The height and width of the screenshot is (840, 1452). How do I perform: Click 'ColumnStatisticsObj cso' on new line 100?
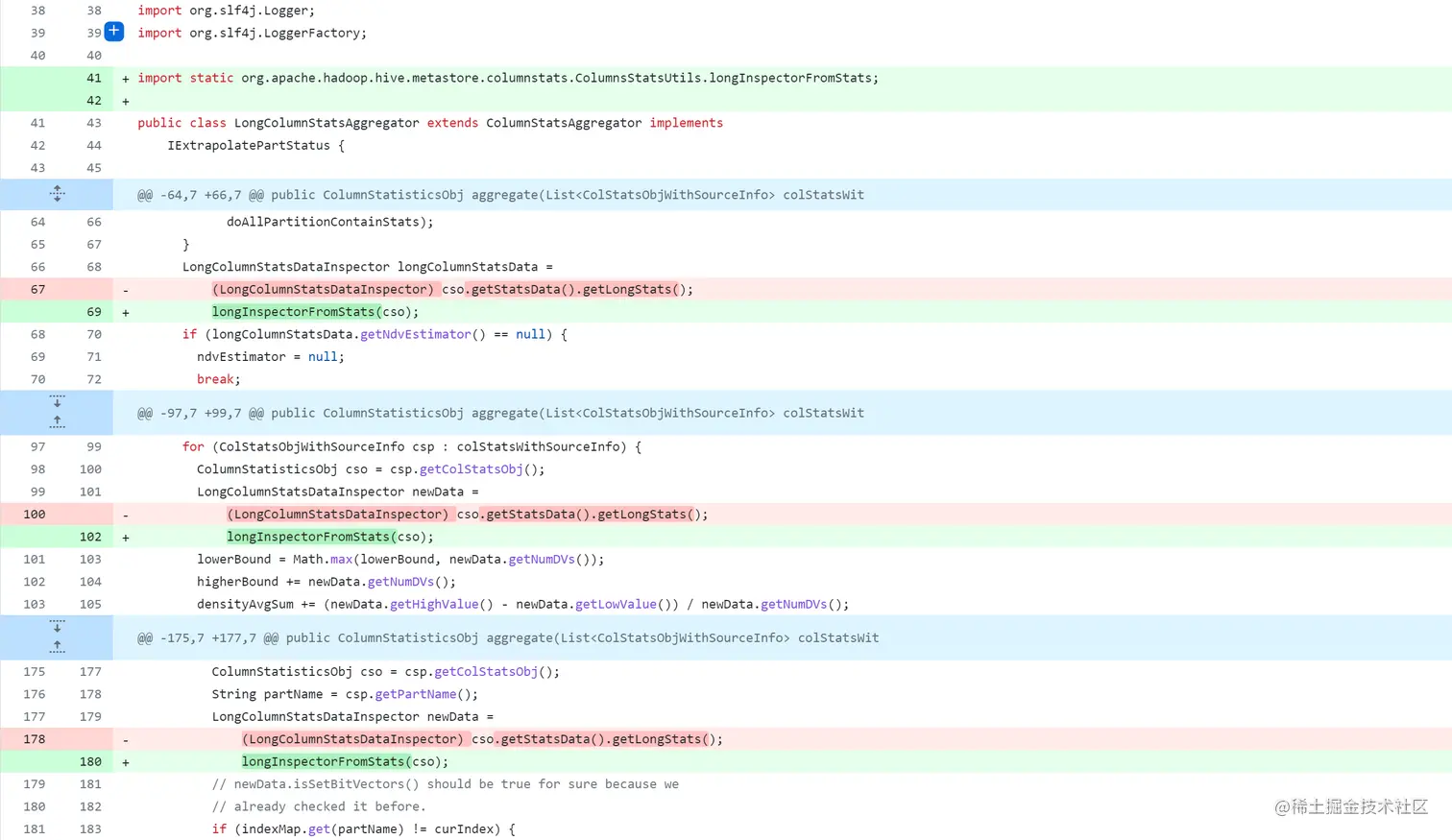point(371,469)
